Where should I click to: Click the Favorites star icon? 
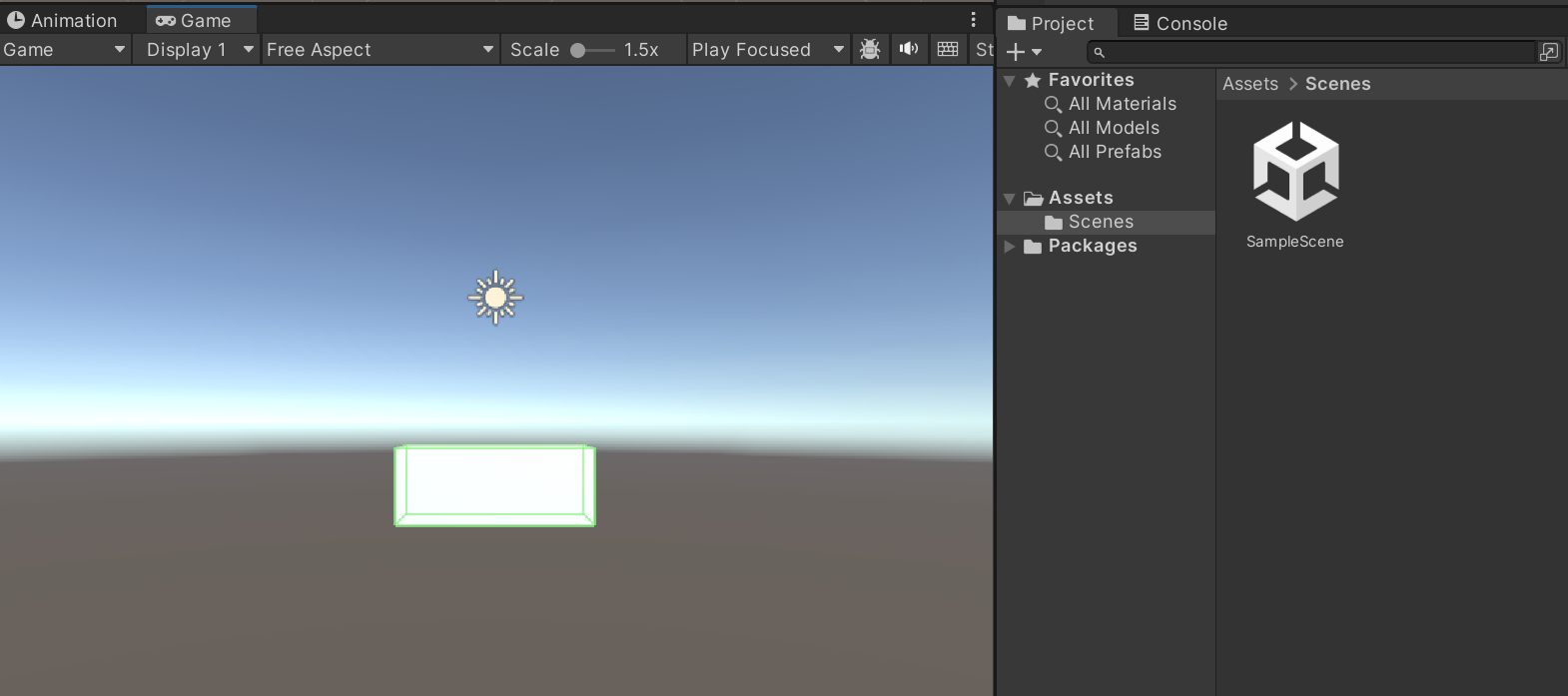coord(1033,80)
